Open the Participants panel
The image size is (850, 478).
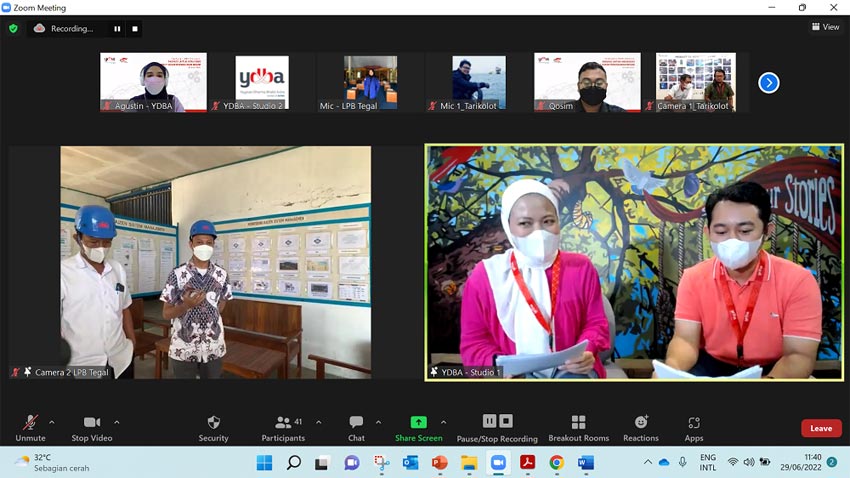coord(284,429)
